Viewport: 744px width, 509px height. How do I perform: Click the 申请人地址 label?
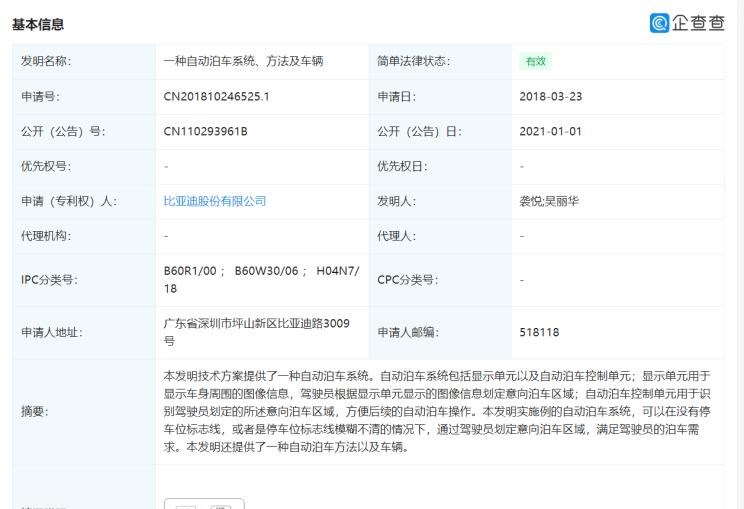(52, 332)
